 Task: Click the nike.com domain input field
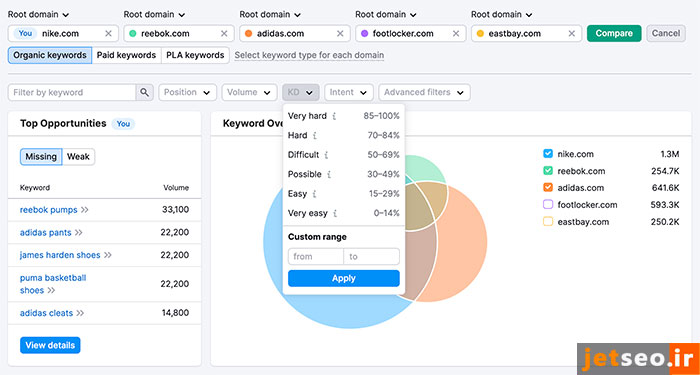(x=63, y=33)
